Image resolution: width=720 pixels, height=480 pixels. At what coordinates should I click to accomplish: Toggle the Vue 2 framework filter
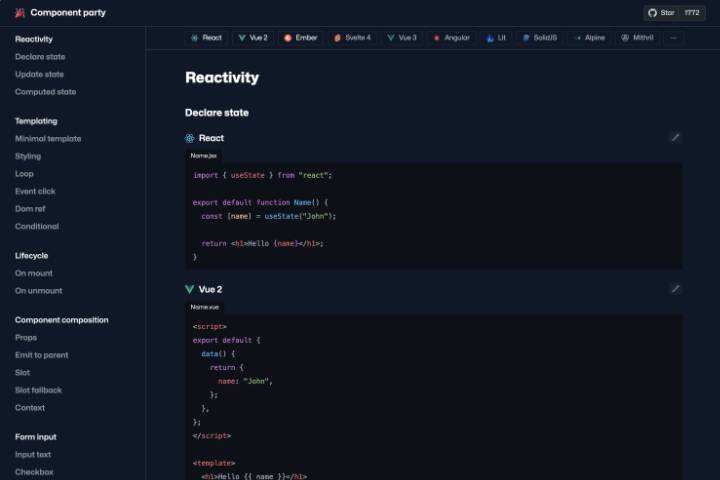coord(253,37)
